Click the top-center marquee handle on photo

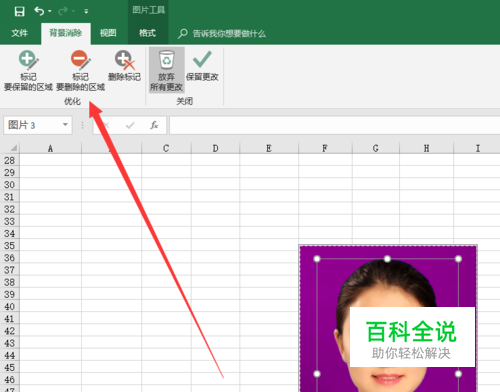[387, 259]
